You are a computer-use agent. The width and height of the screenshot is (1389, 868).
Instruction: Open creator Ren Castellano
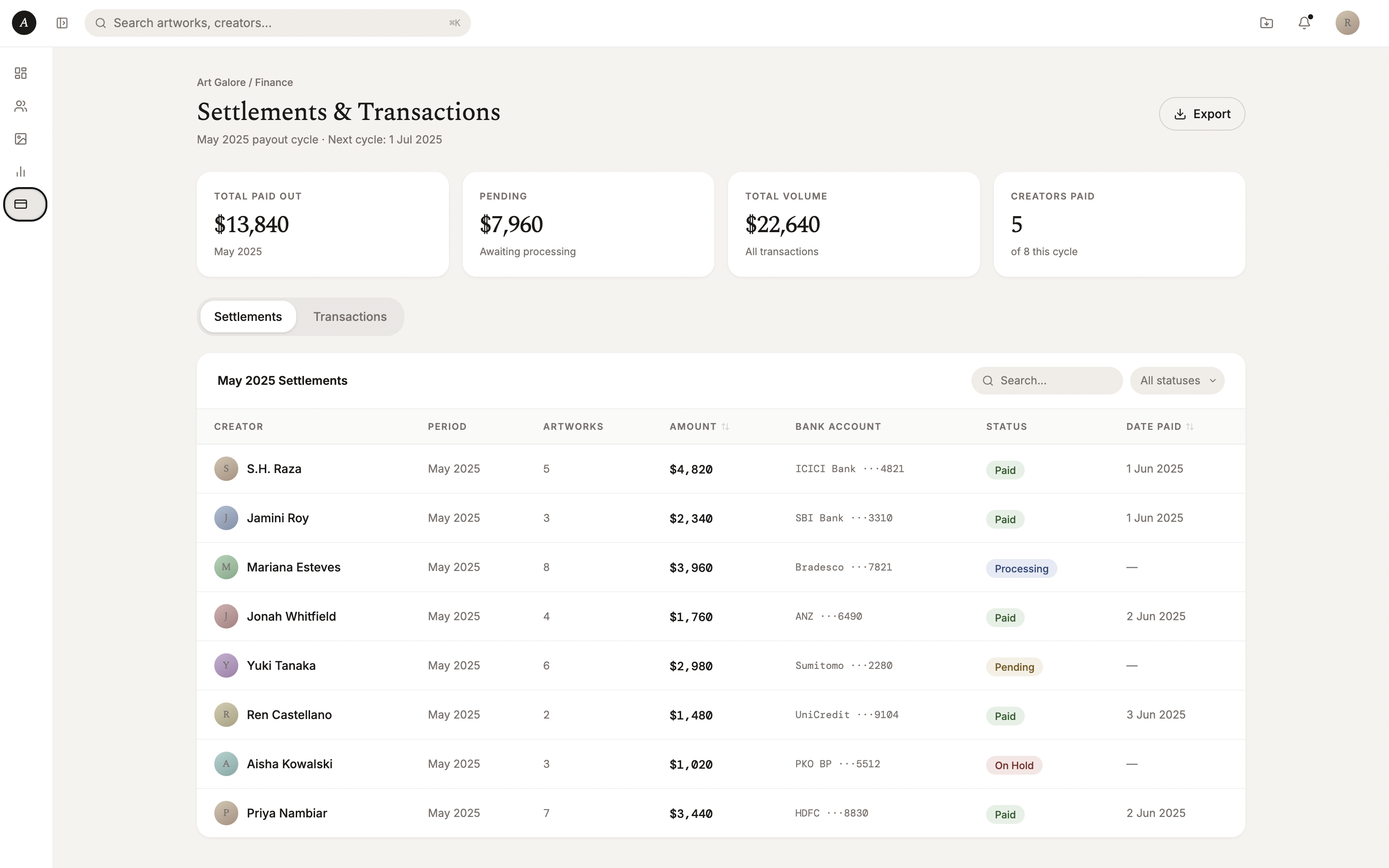point(289,715)
